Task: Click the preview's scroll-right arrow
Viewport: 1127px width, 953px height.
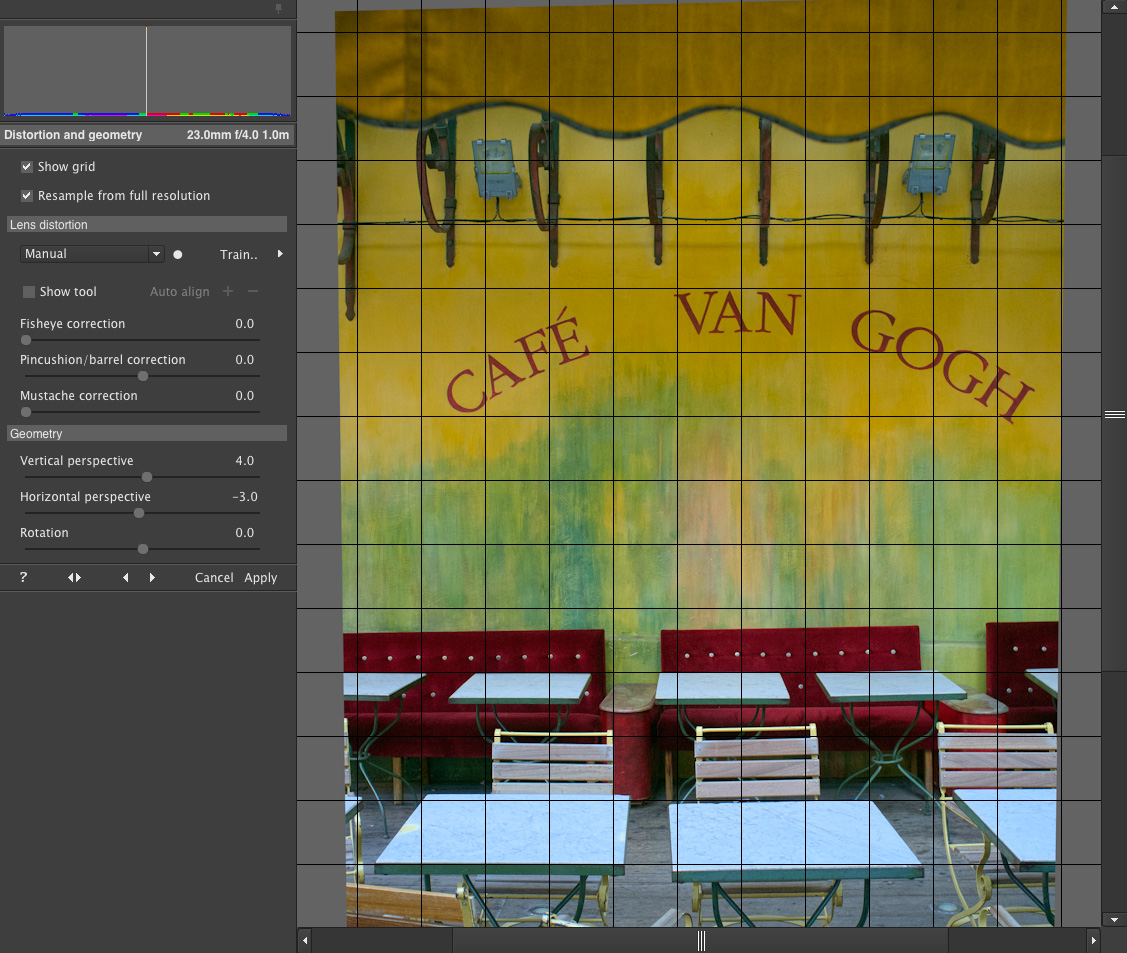Action: click(x=1094, y=940)
